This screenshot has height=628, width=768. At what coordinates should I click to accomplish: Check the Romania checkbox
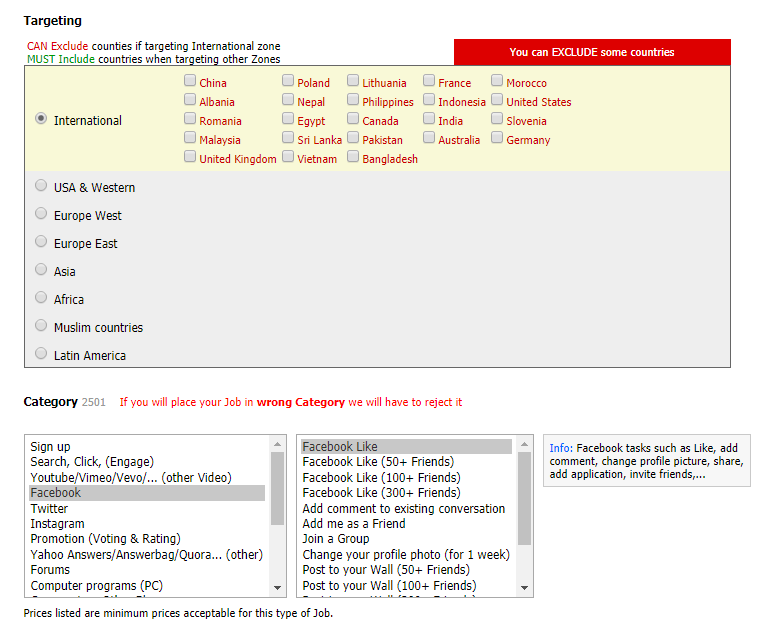point(190,119)
